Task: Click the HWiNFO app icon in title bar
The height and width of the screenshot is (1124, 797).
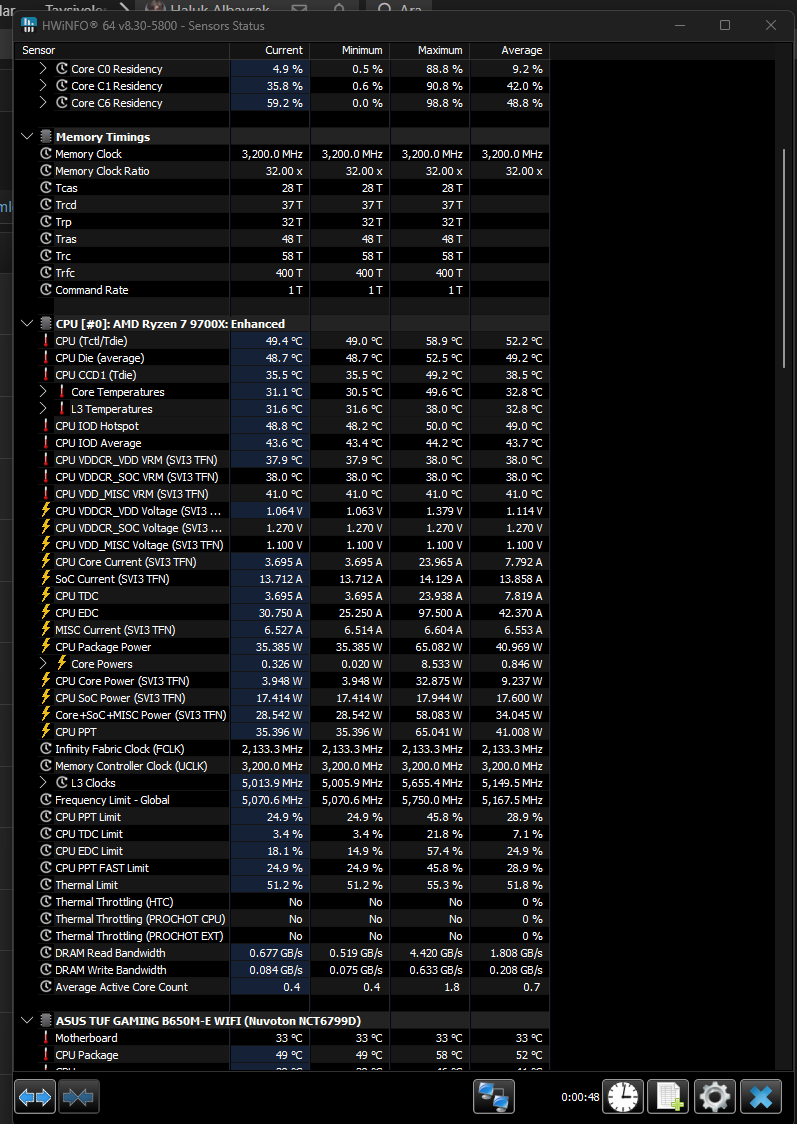Action: [29, 25]
